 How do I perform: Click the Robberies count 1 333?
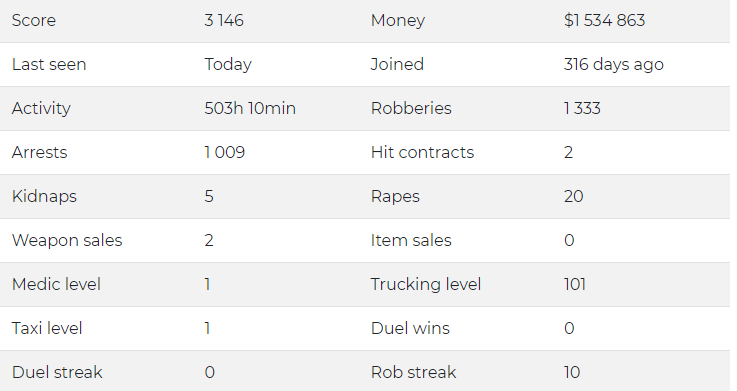point(582,109)
